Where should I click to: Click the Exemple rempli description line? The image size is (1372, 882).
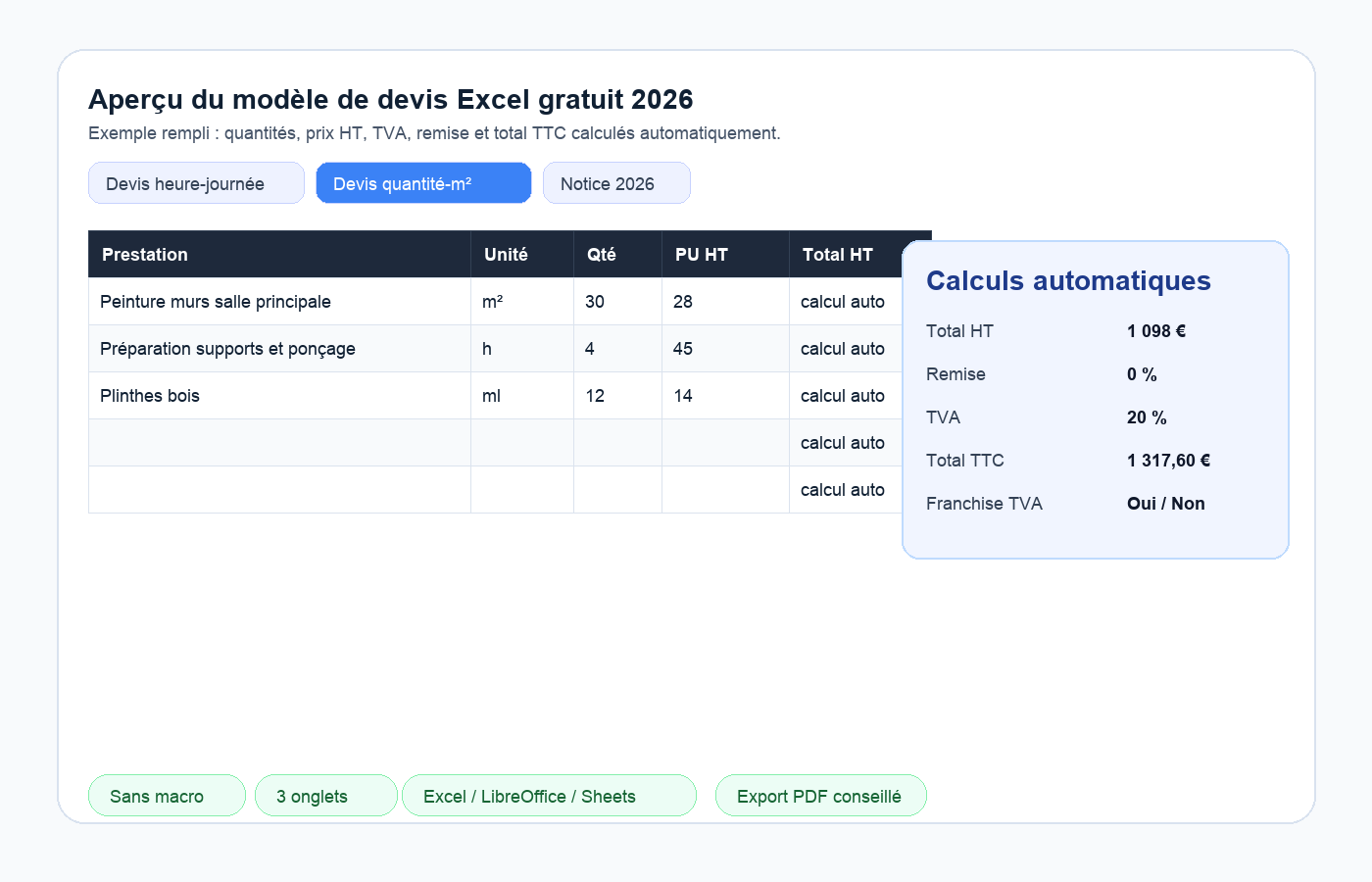(434, 133)
